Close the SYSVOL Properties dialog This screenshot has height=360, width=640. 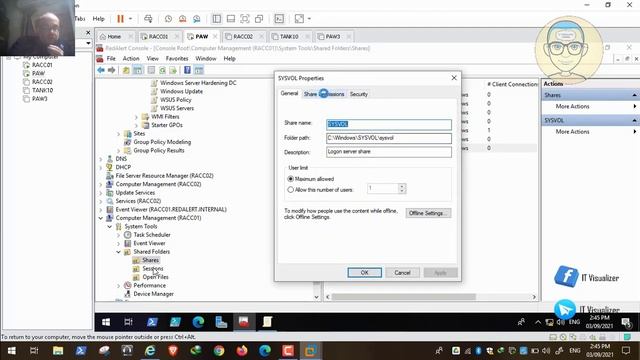454,78
